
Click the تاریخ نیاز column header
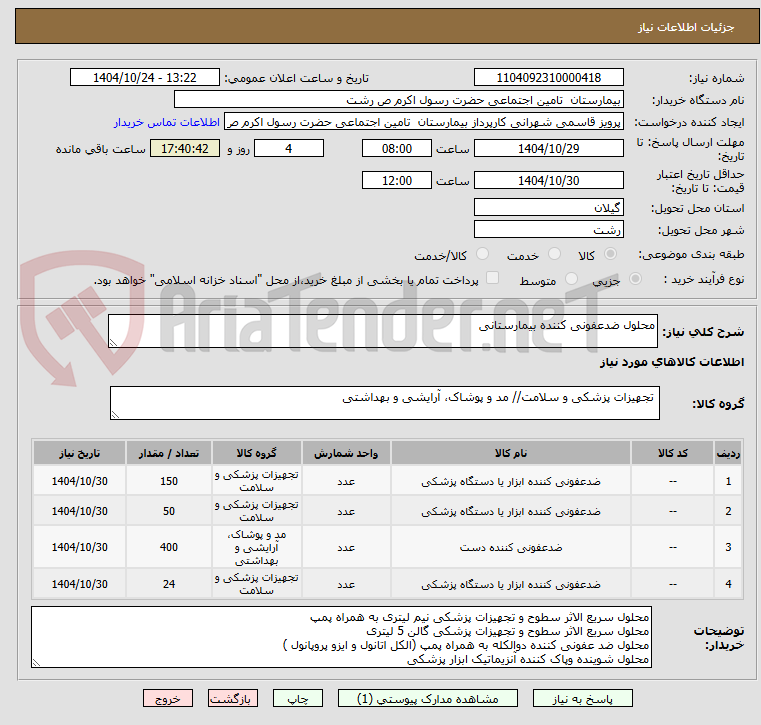click(x=80, y=453)
